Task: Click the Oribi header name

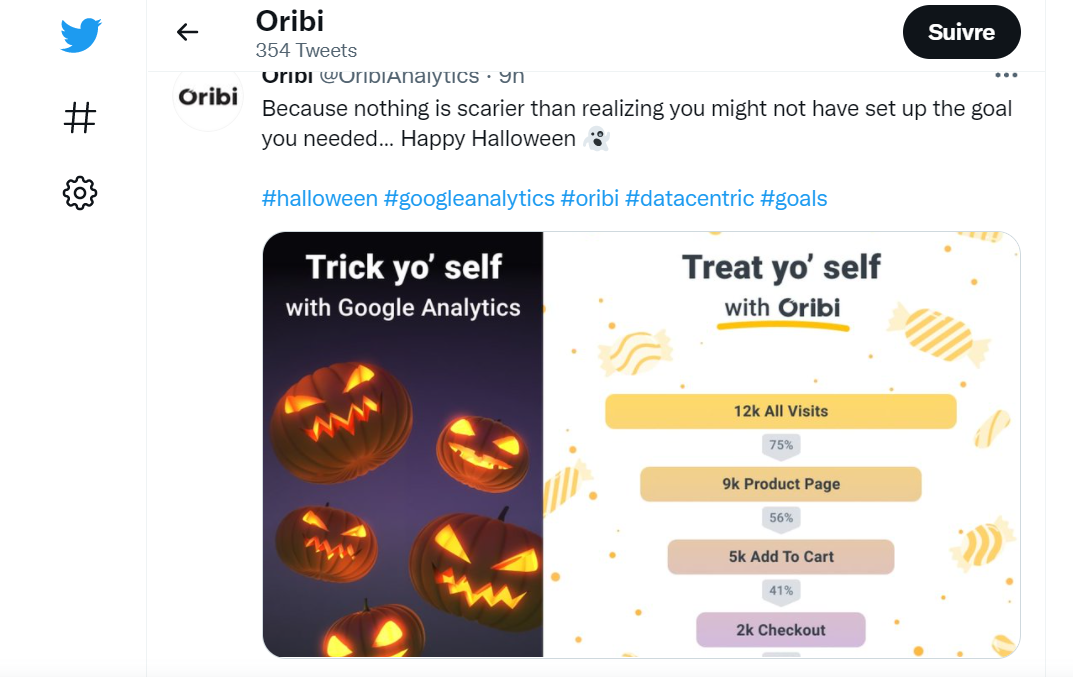Action: (x=290, y=20)
